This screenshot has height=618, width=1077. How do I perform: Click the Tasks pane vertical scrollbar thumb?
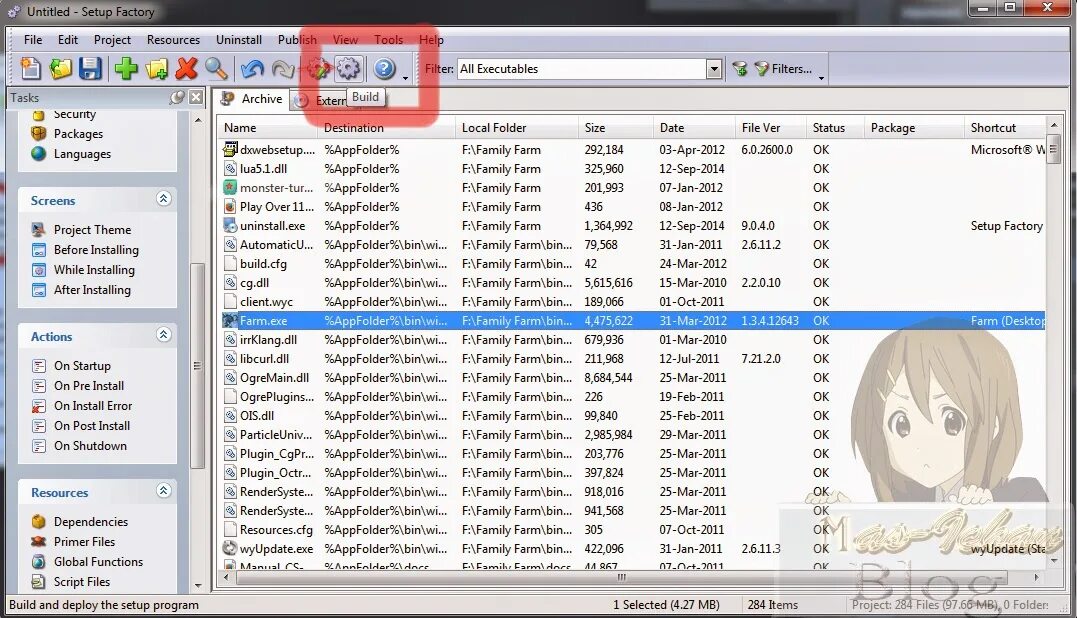pyautogui.click(x=197, y=365)
